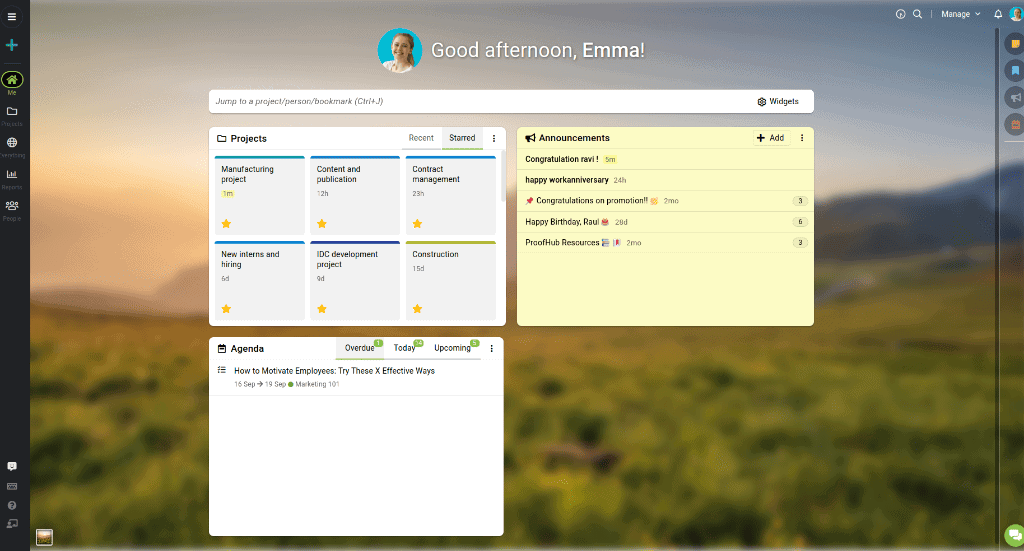The image size is (1024, 551).
Task: Open Manufacturing project card
Action: coord(260,195)
